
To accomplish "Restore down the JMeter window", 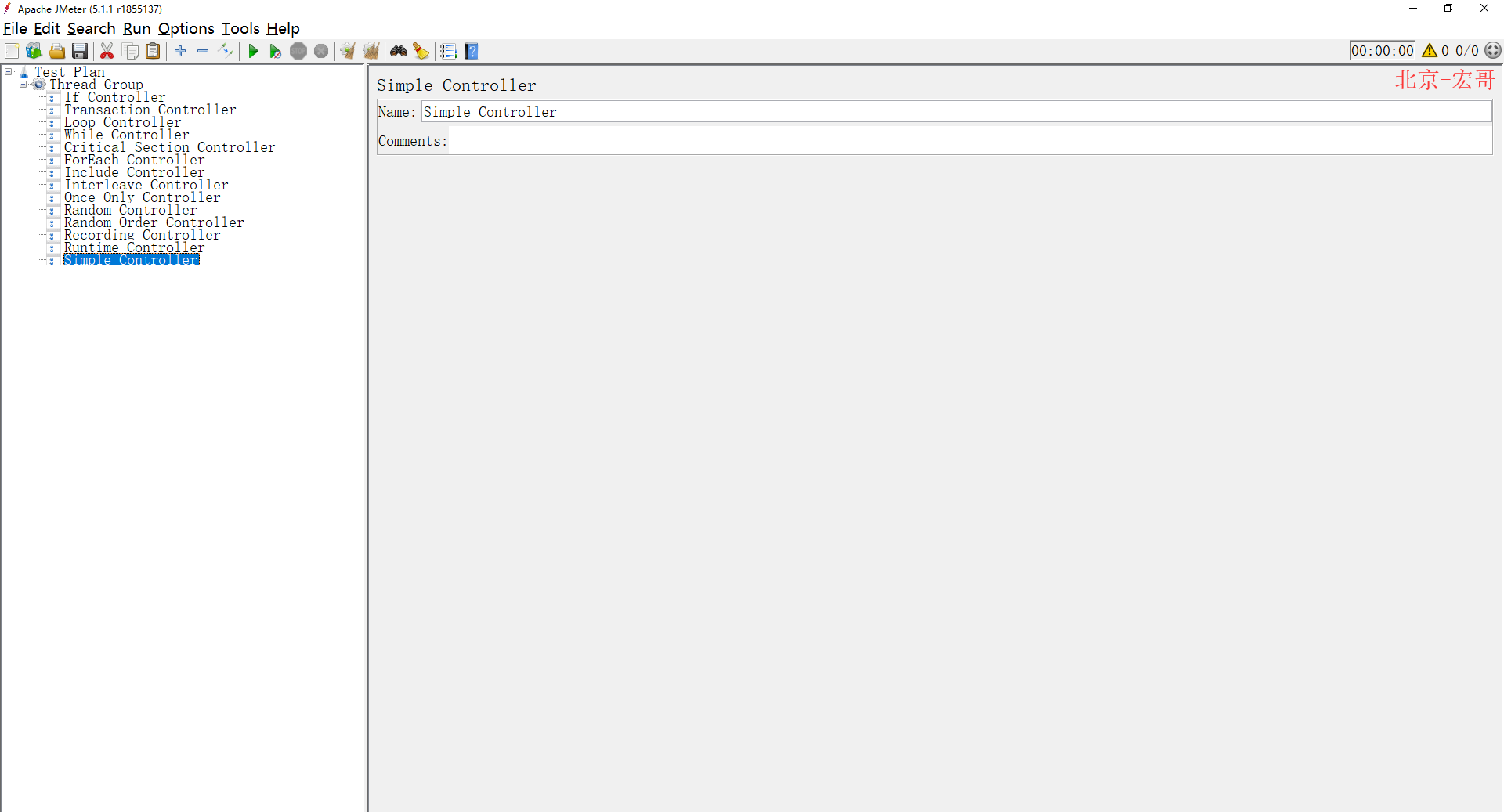I will [1448, 9].
